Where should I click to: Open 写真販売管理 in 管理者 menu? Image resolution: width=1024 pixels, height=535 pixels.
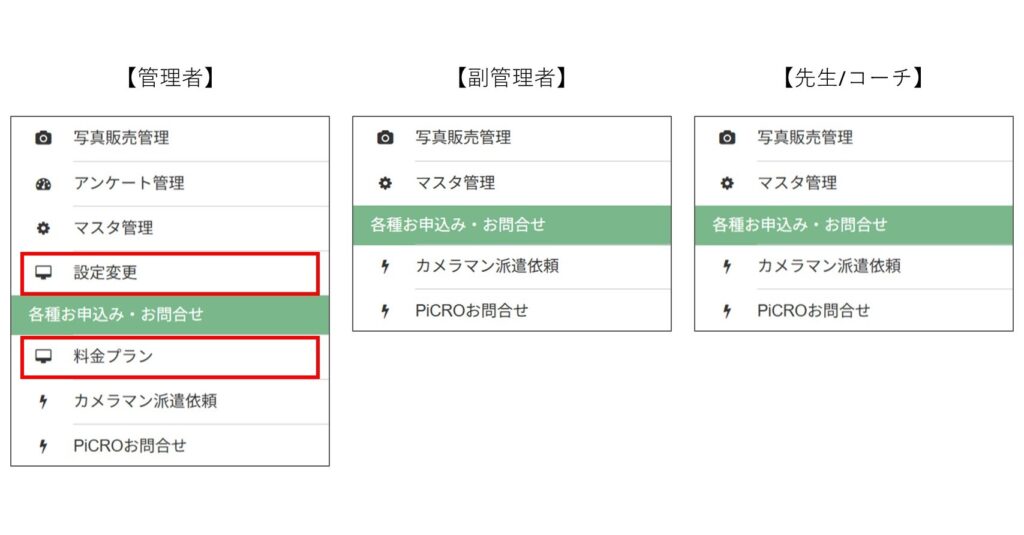pos(121,138)
